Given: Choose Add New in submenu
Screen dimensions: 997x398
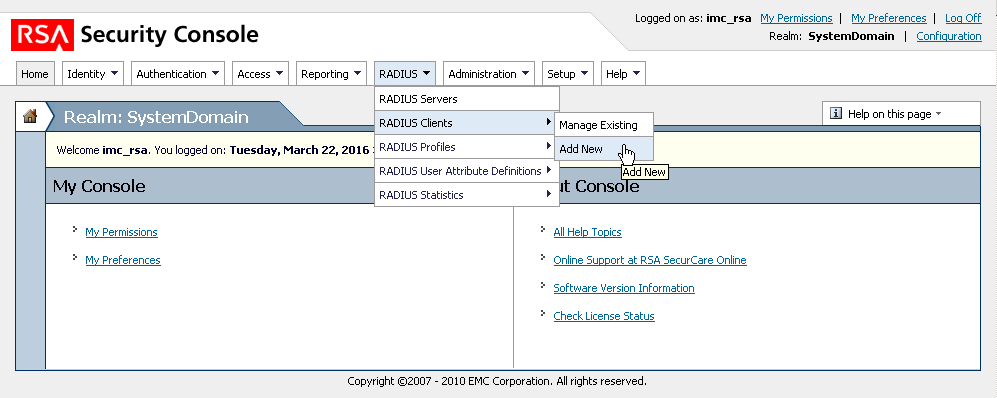Looking at the screenshot, I should [603, 149].
